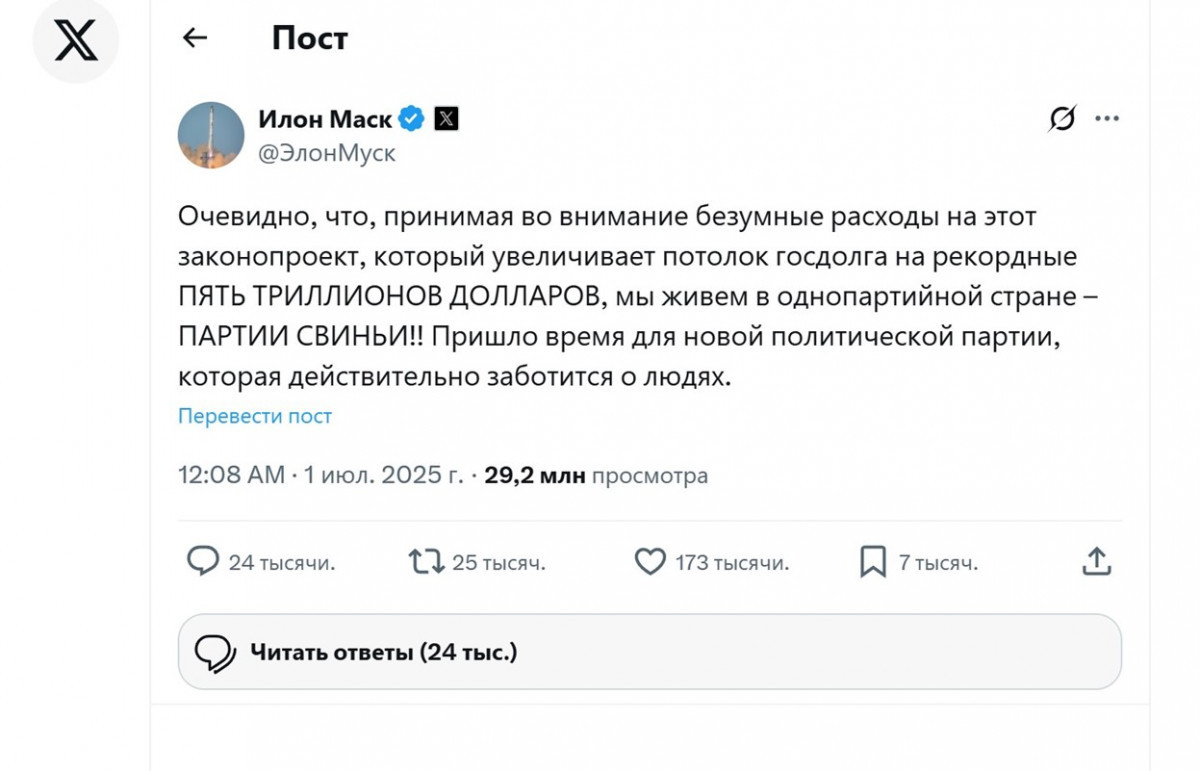Image resolution: width=1200 pixels, height=771 pixels.
Task: Click the reply speech bubble icon
Action: [203, 562]
